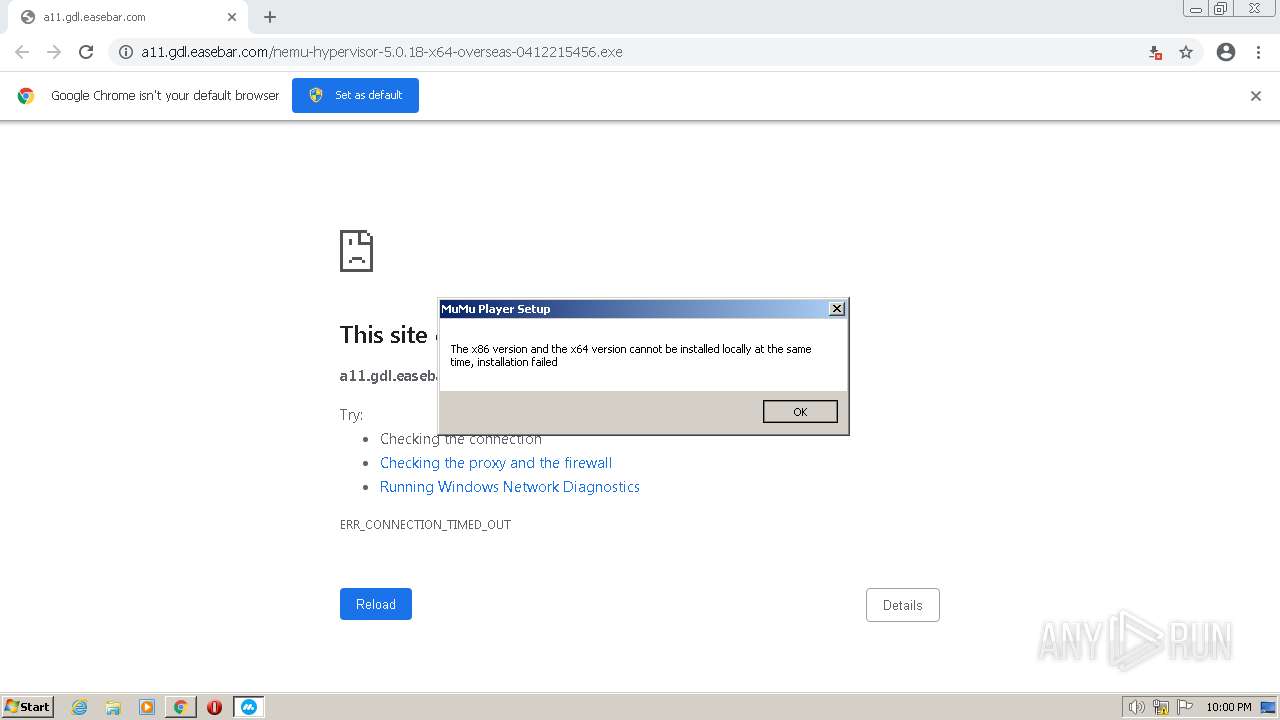Click OK in MuMu Player Setup dialog
Image resolution: width=1280 pixels, height=720 pixels.
[800, 412]
